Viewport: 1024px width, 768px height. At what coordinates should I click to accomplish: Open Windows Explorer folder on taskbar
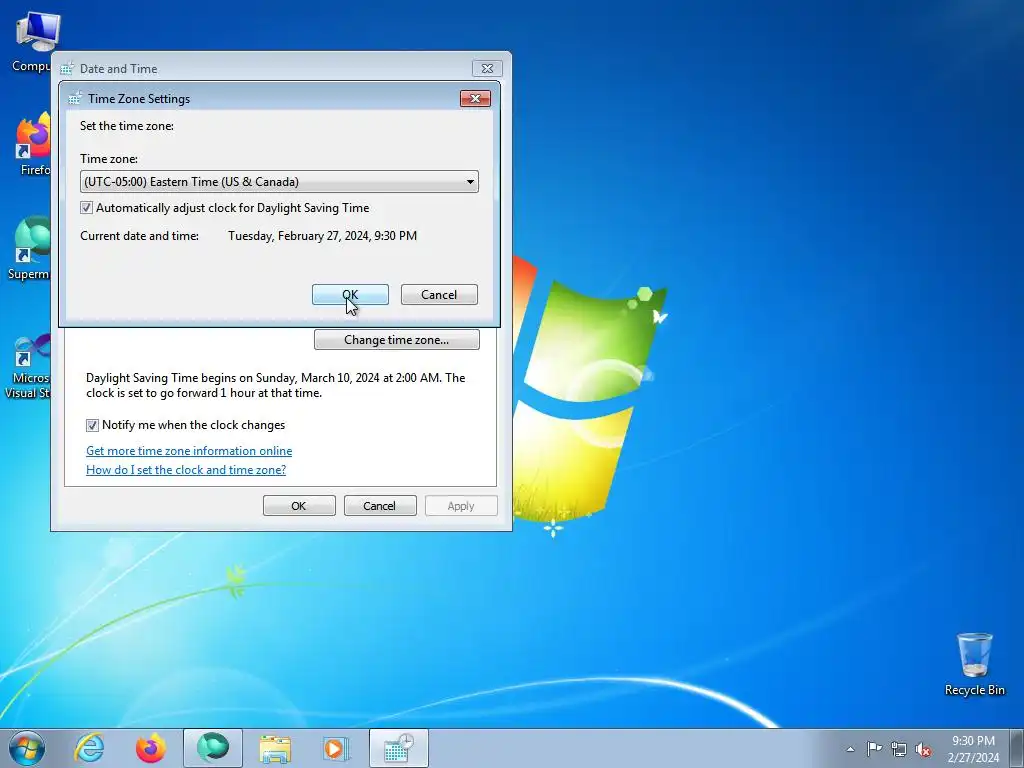(x=275, y=748)
